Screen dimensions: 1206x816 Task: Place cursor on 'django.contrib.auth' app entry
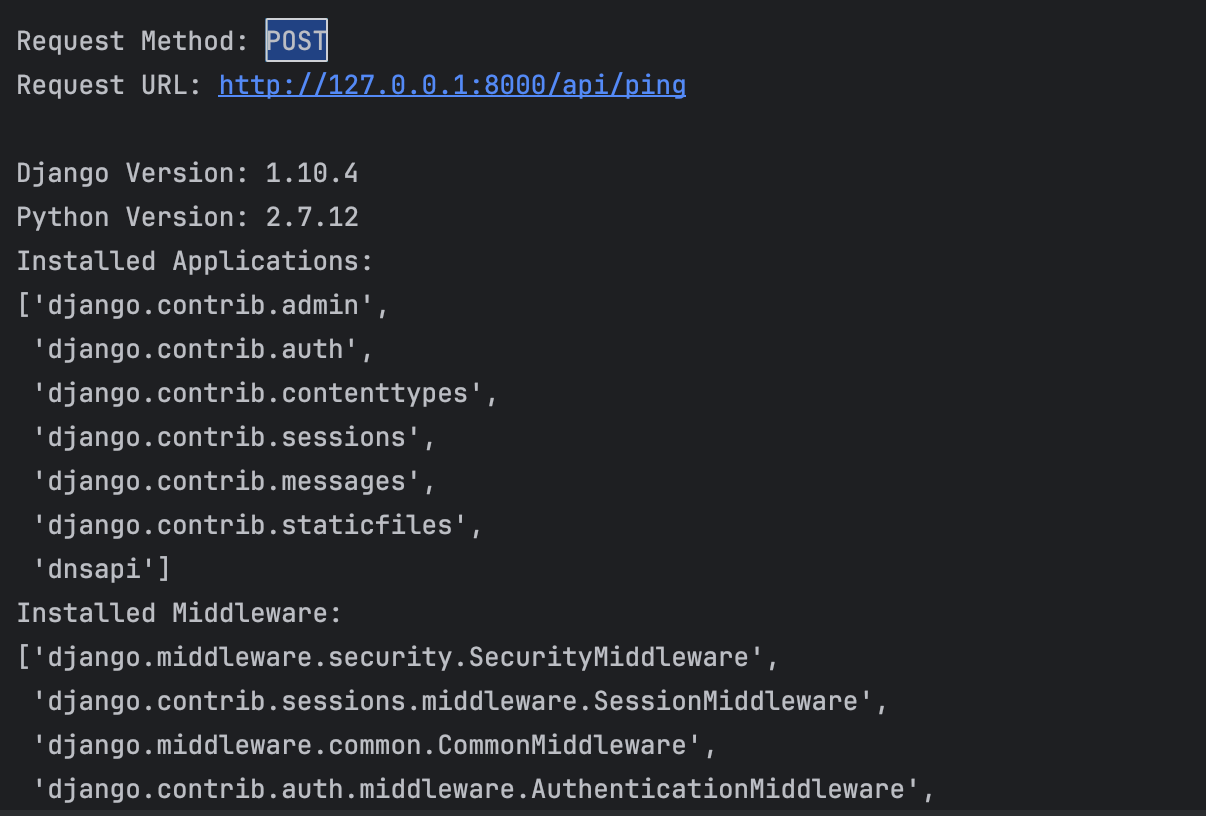tap(202, 349)
